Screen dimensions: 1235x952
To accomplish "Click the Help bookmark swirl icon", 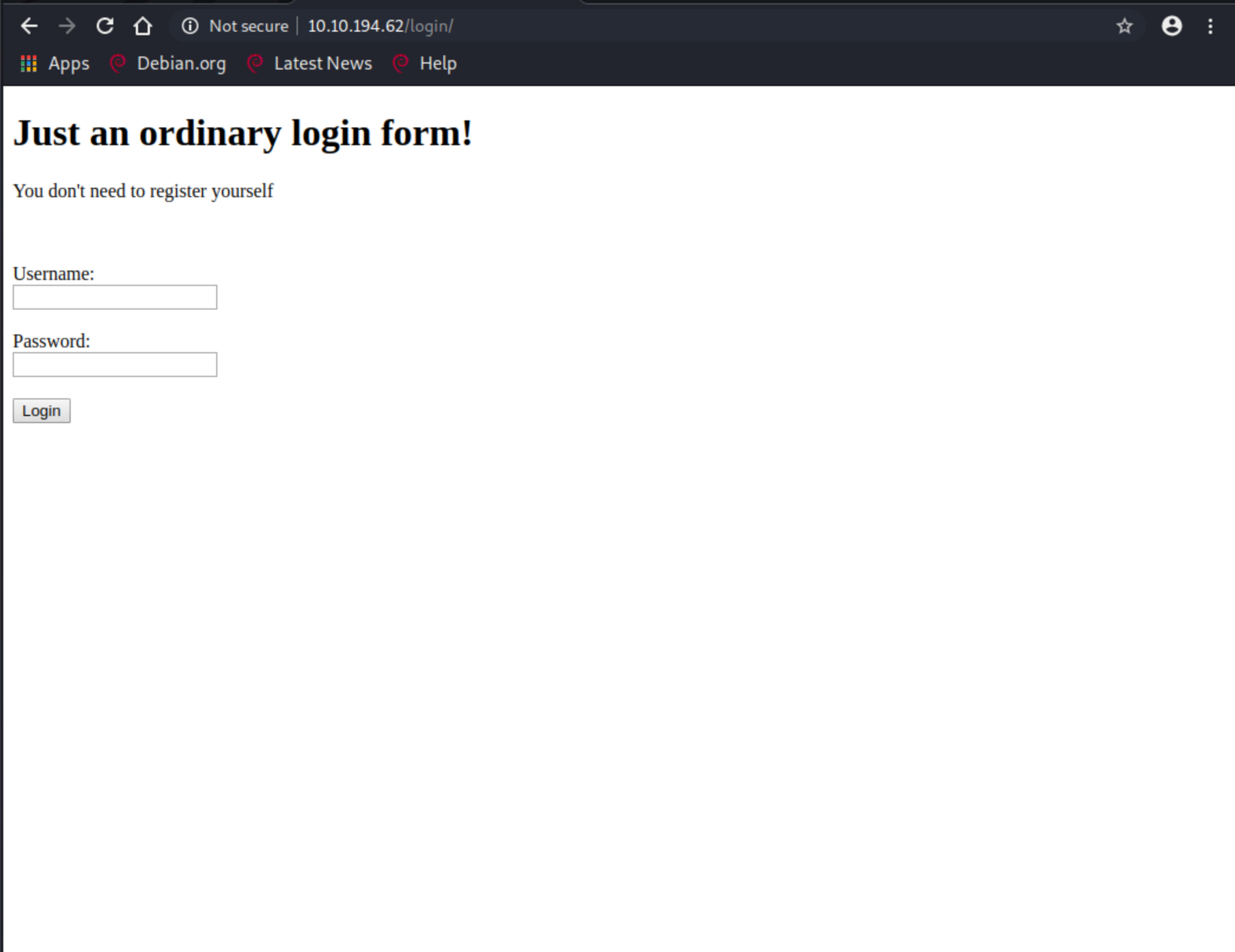I will click(x=401, y=63).
